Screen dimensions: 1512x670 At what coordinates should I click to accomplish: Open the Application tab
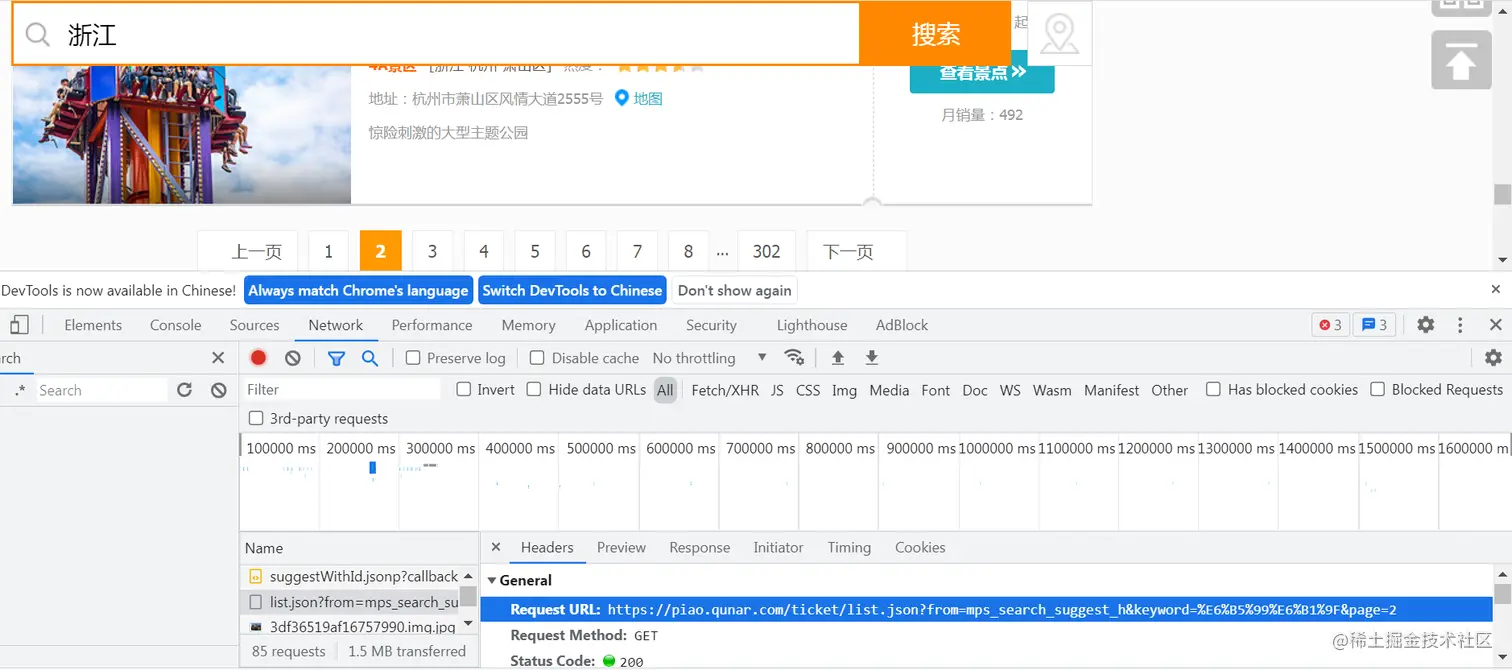click(621, 325)
